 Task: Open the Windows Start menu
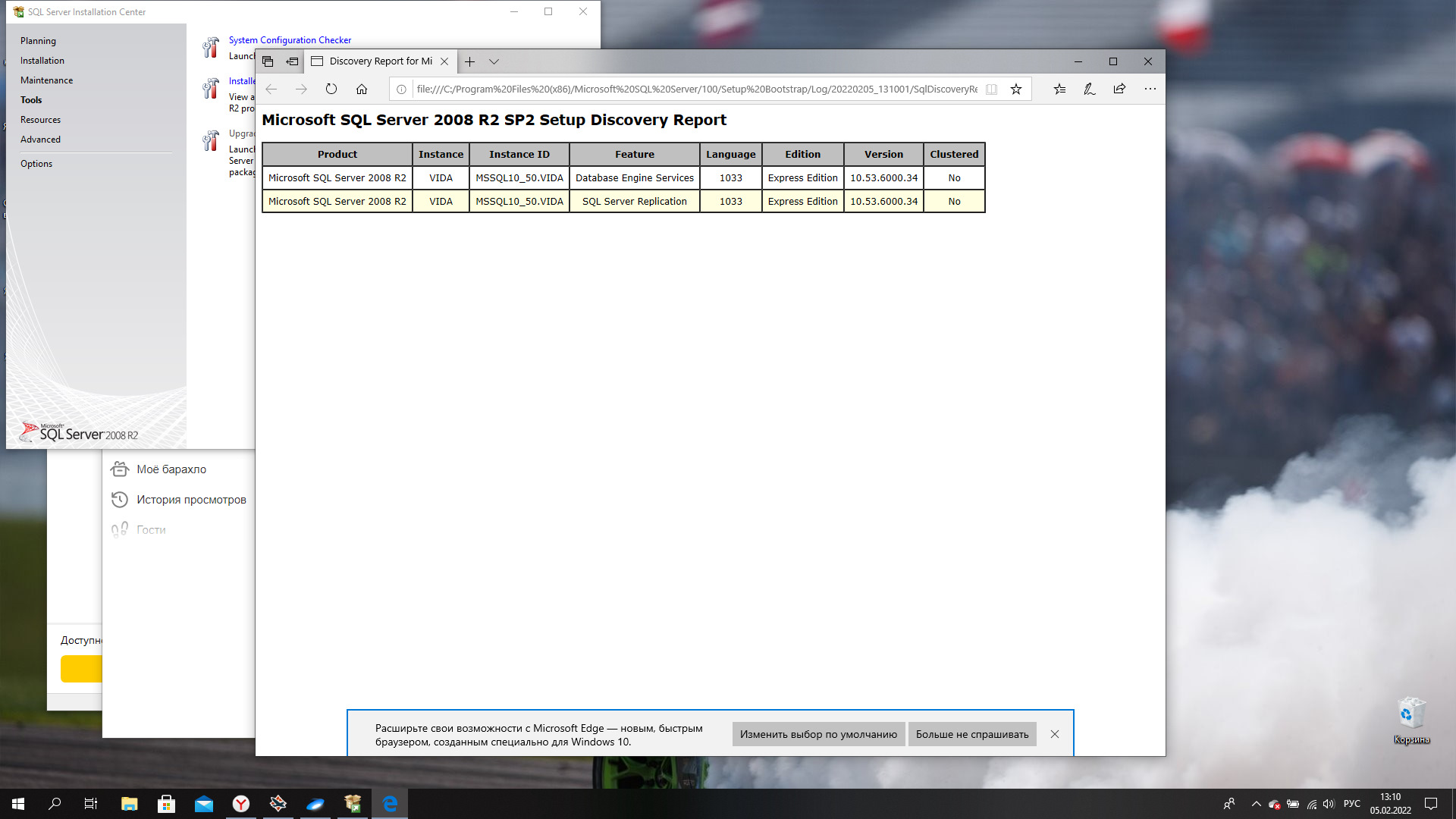(x=18, y=804)
